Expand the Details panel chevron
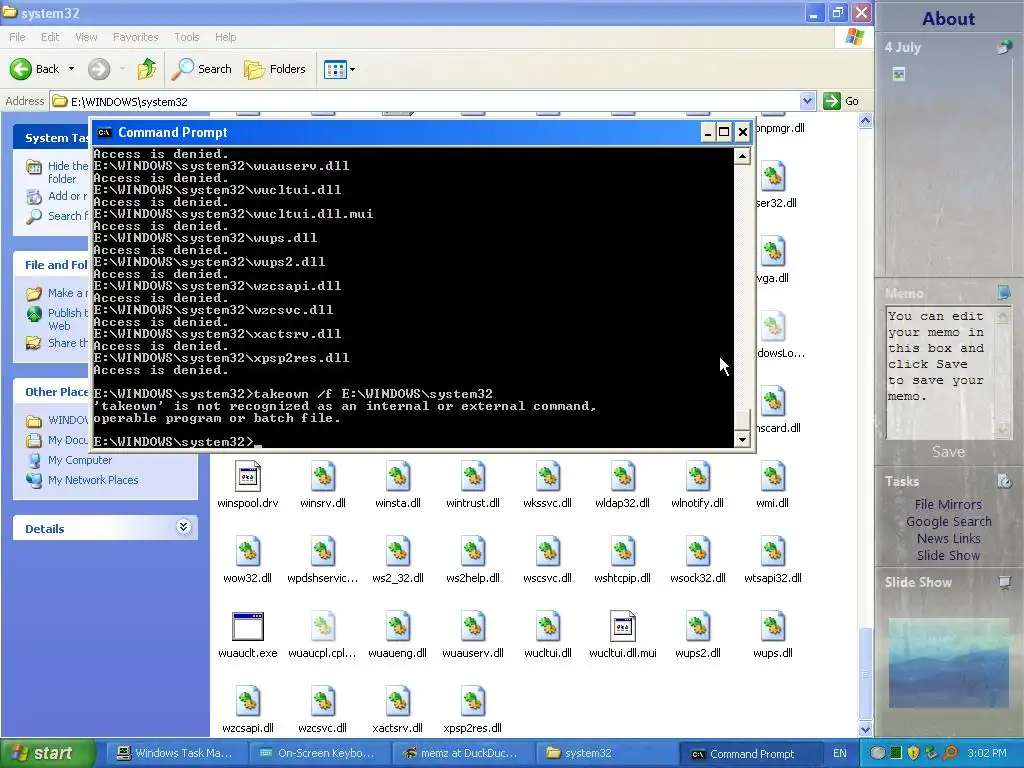1024x768 pixels. click(184, 527)
